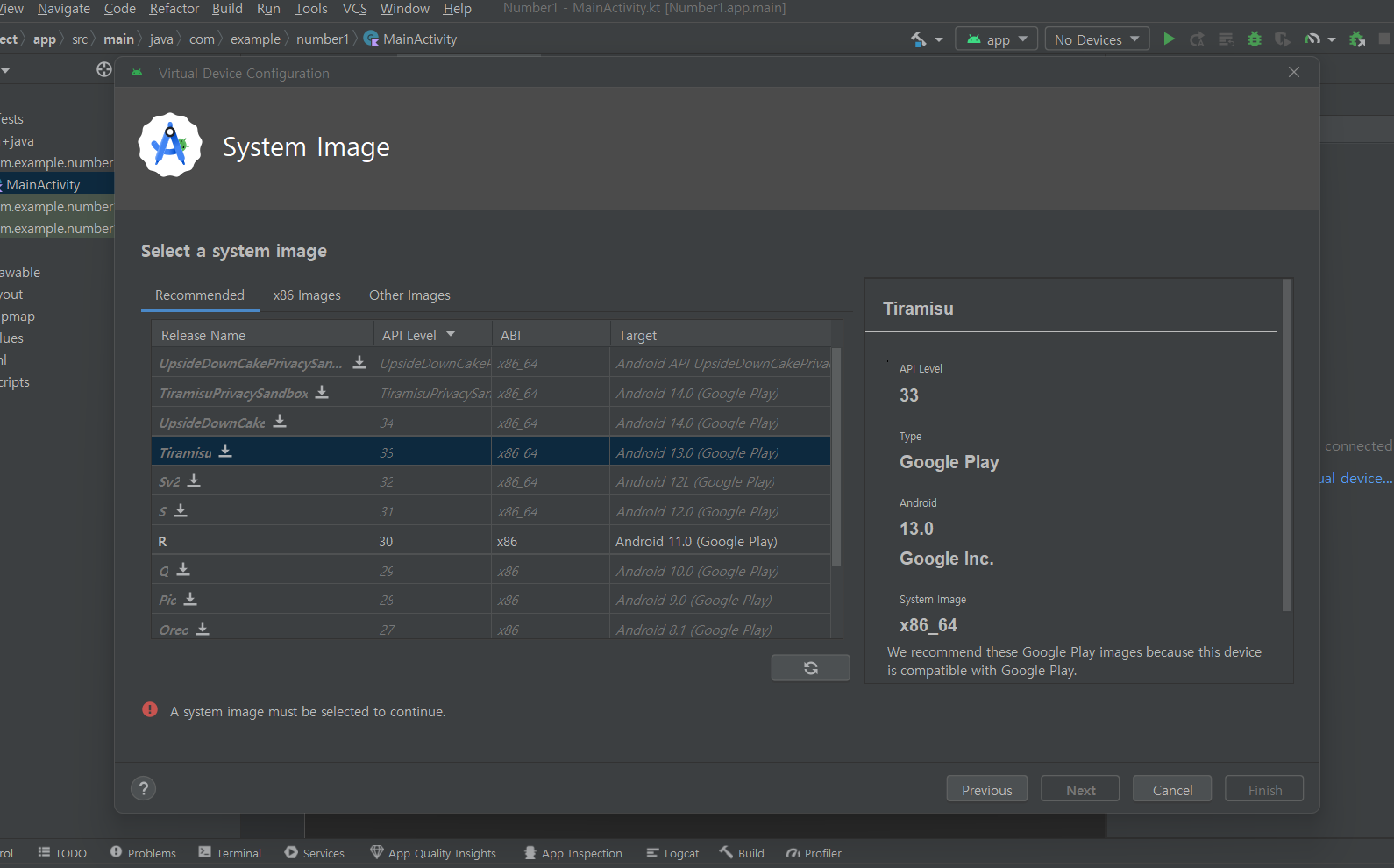Click the refresh system images button
The image size is (1394, 868).
click(810, 668)
